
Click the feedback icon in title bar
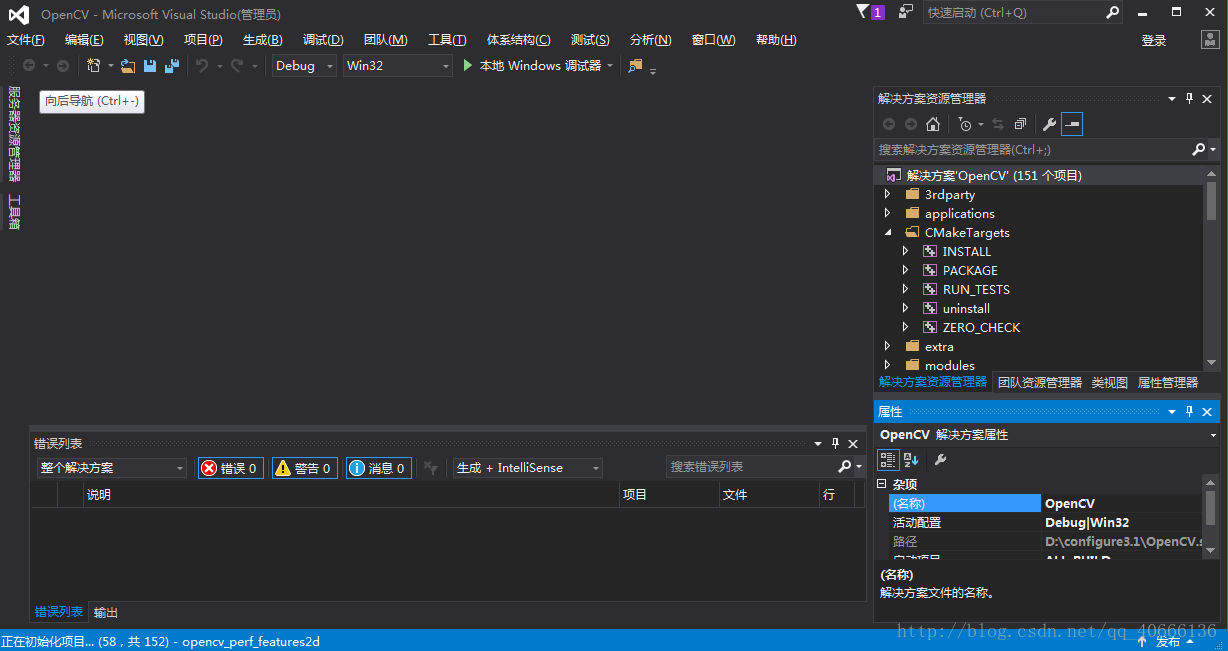pos(905,11)
